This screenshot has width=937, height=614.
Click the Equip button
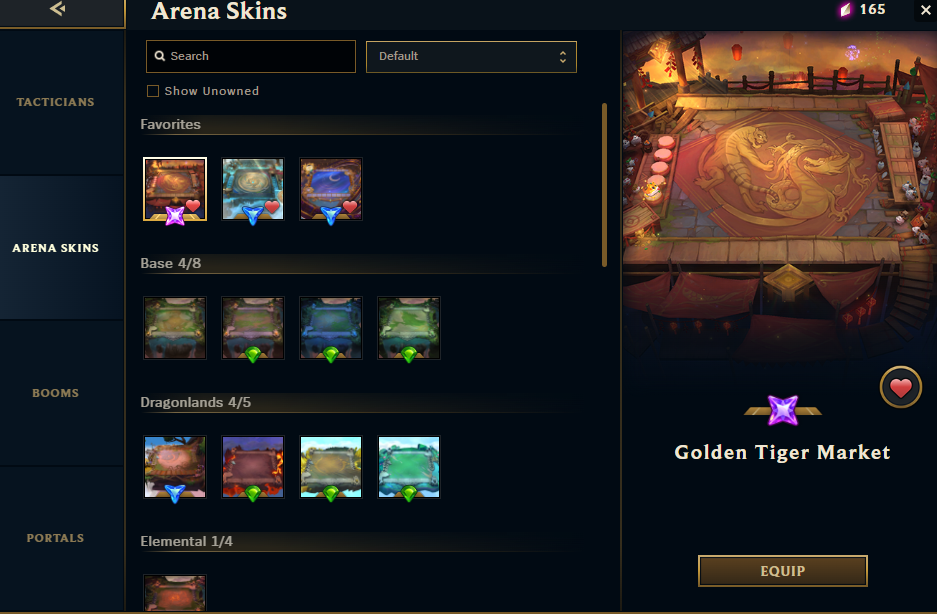[x=782, y=571]
